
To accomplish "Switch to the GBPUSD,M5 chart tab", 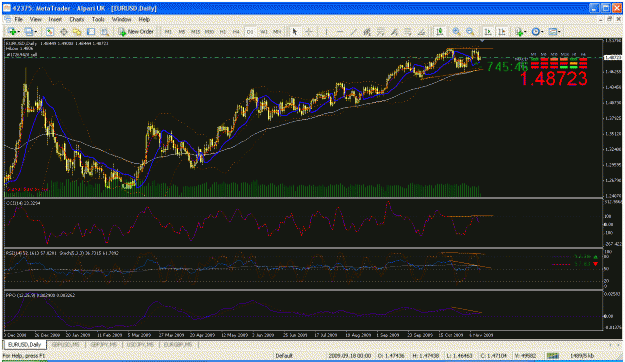I will (65, 344).
